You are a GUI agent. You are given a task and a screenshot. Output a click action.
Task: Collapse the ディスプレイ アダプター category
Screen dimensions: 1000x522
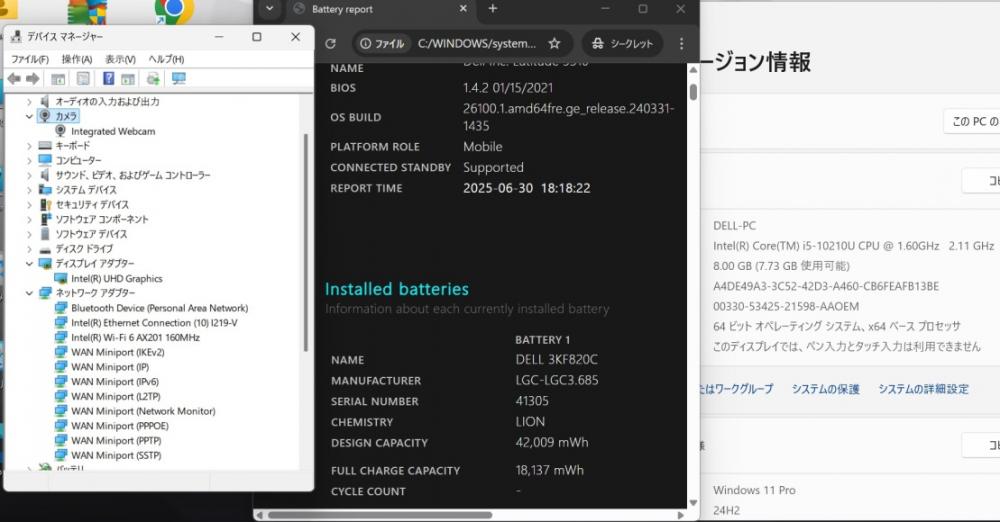coord(29,264)
